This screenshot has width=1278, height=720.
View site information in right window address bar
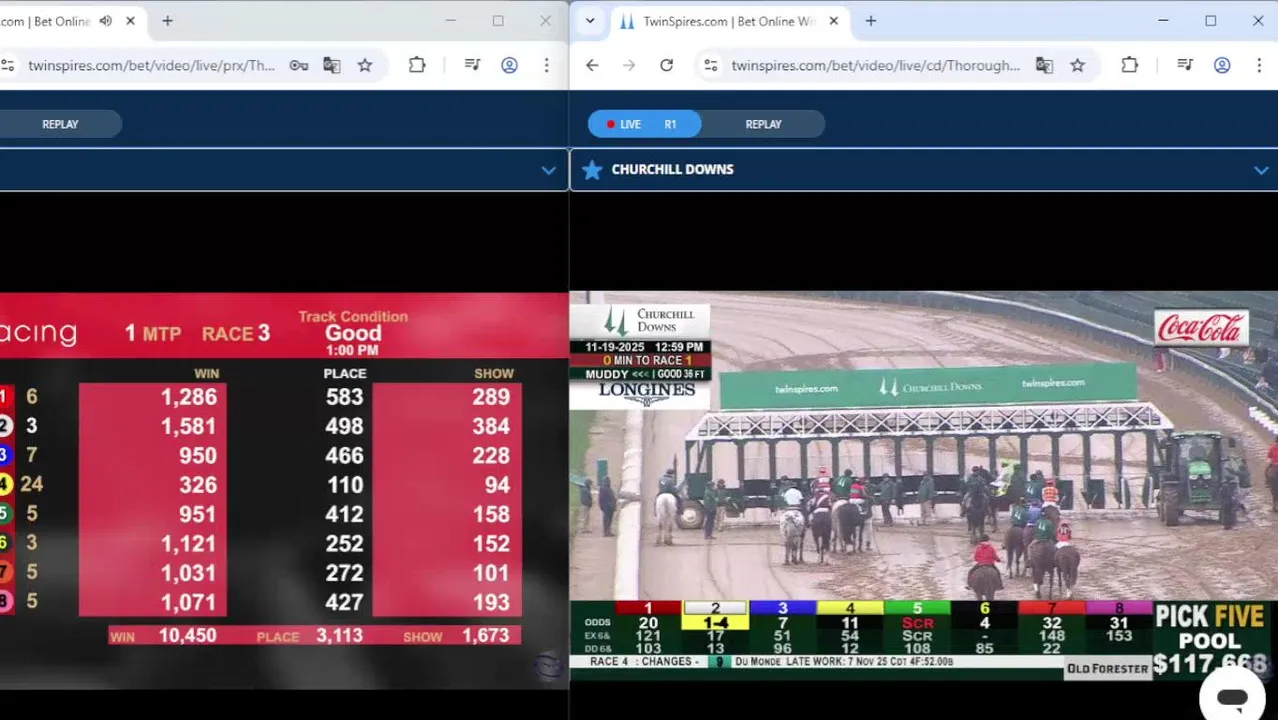point(710,65)
